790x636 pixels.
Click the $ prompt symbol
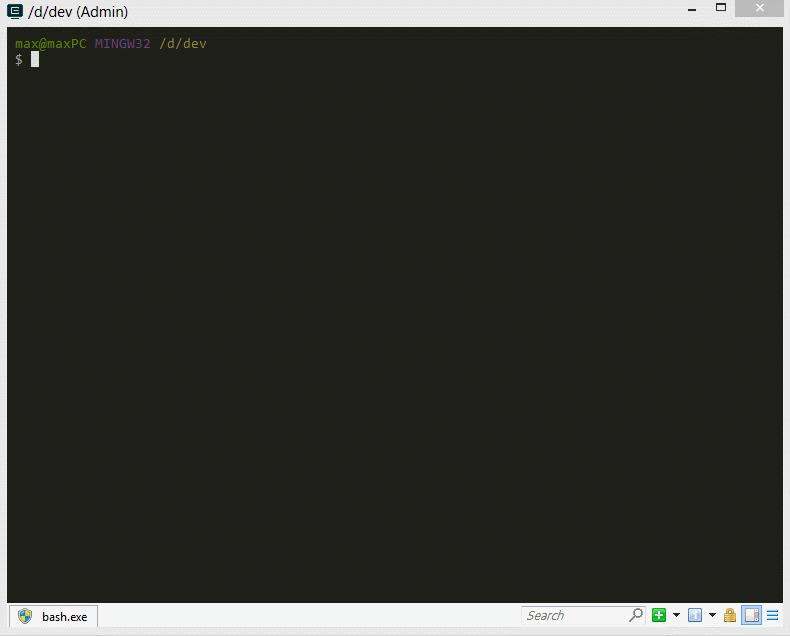pyautogui.click(x=19, y=59)
